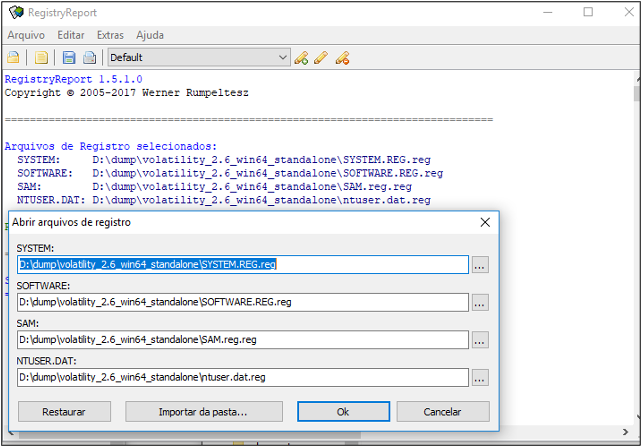Browse for the SOFTWARE file with the ... button
The height and width of the screenshot is (446, 642).
(480, 303)
